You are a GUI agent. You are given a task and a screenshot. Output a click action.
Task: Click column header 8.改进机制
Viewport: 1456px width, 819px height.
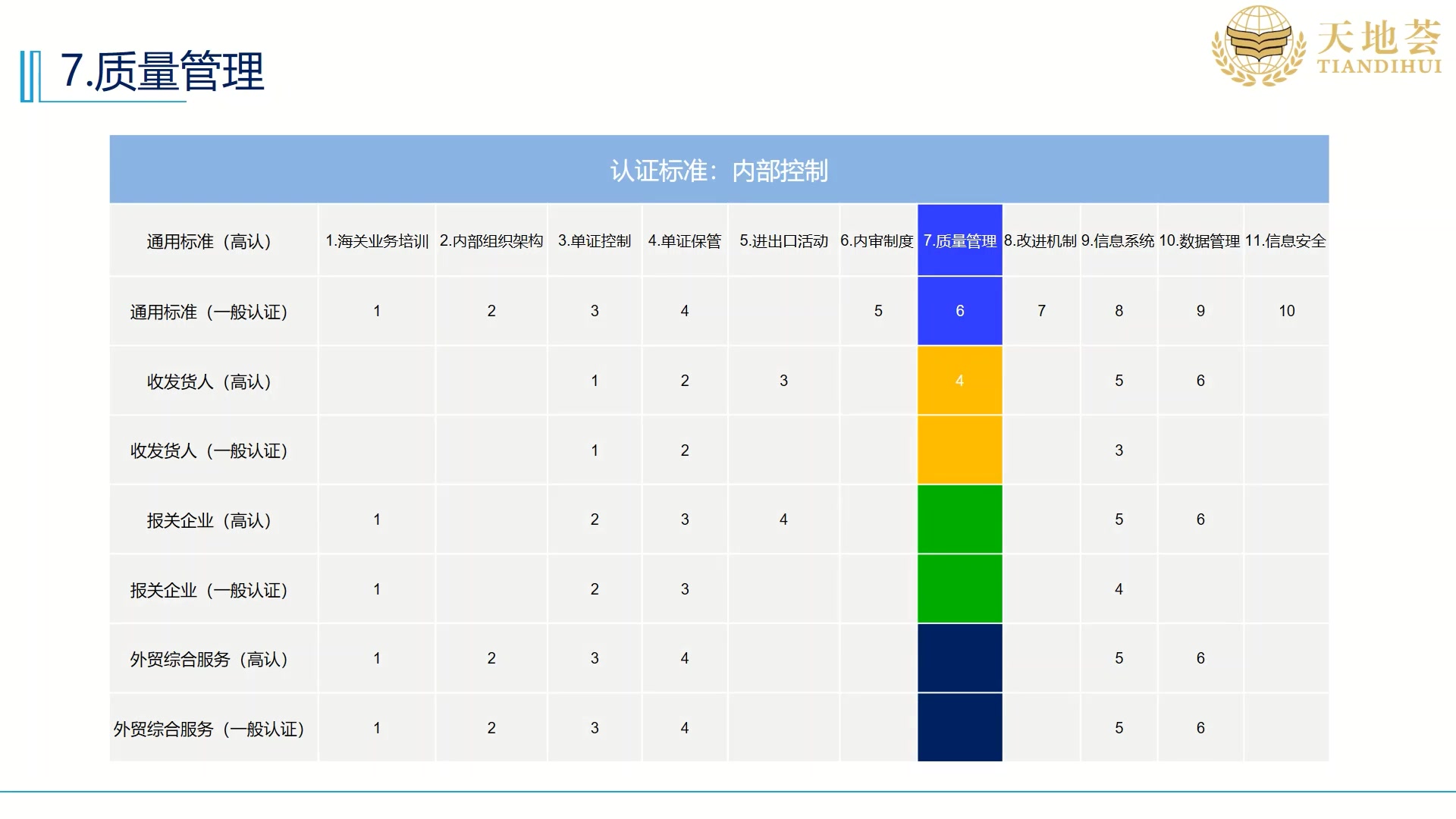tap(1040, 241)
